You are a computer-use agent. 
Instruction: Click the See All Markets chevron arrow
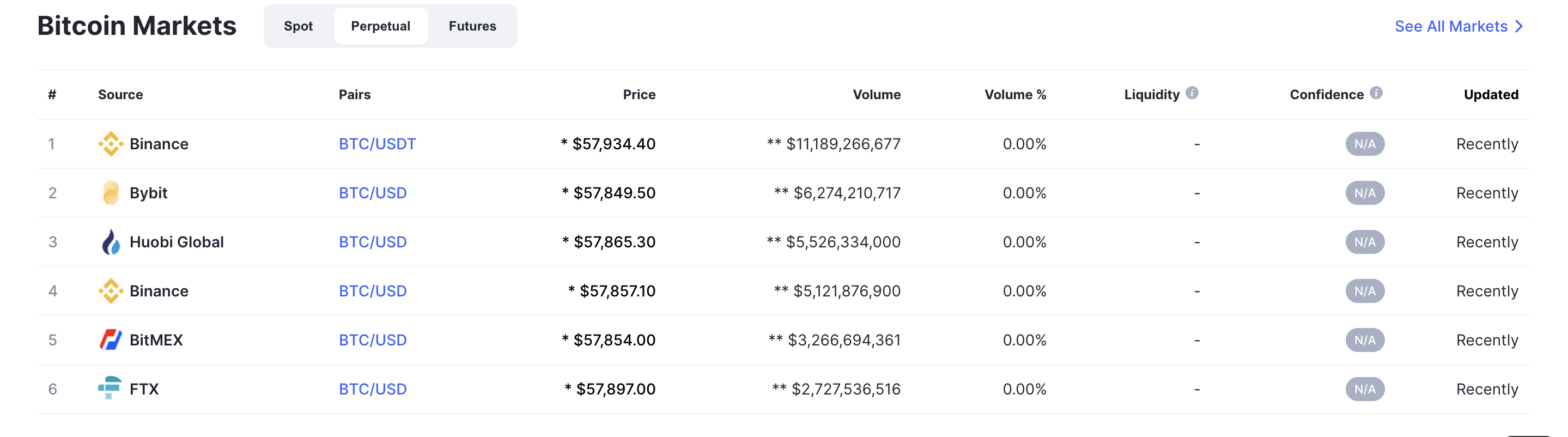(x=1520, y=26)
